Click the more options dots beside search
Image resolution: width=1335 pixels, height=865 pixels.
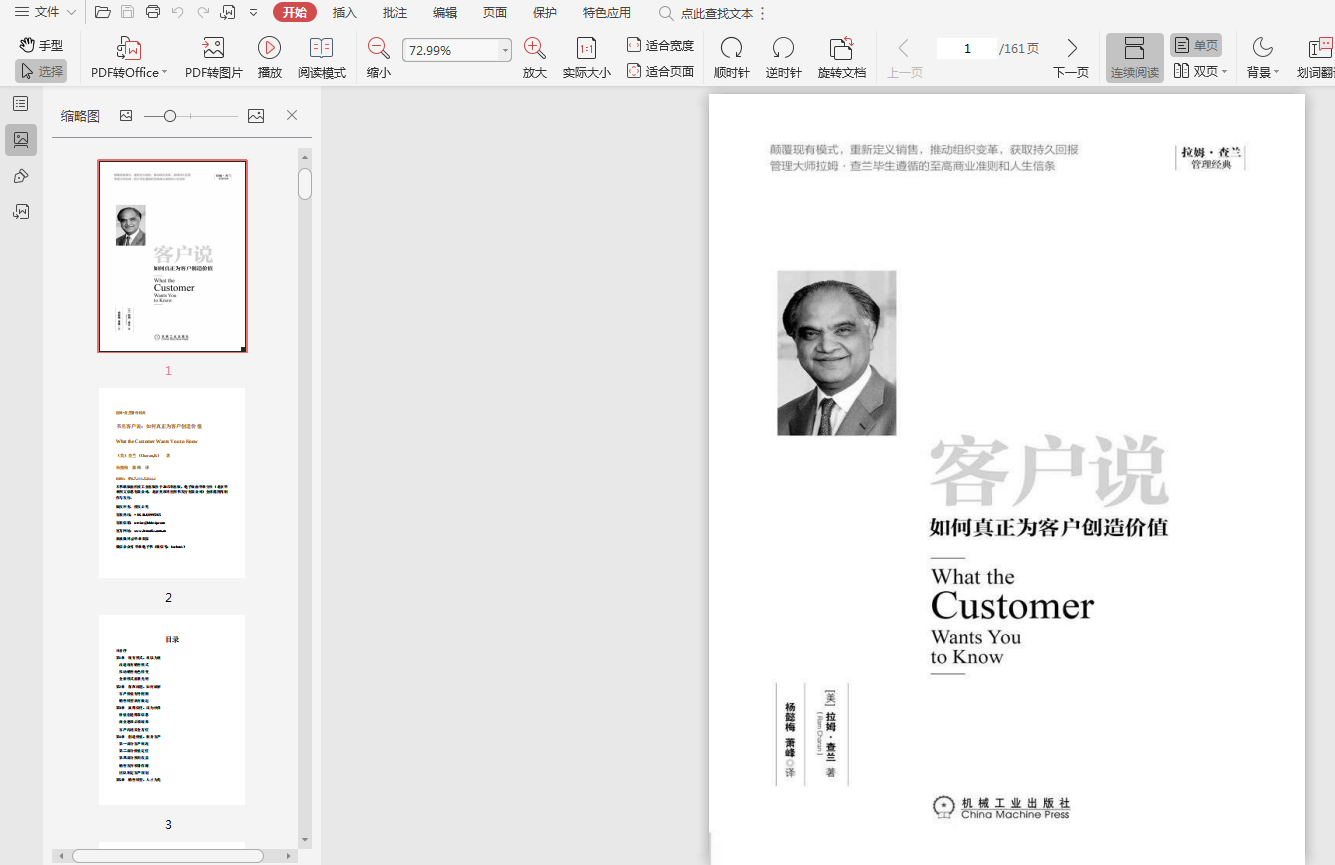[763, 14]
